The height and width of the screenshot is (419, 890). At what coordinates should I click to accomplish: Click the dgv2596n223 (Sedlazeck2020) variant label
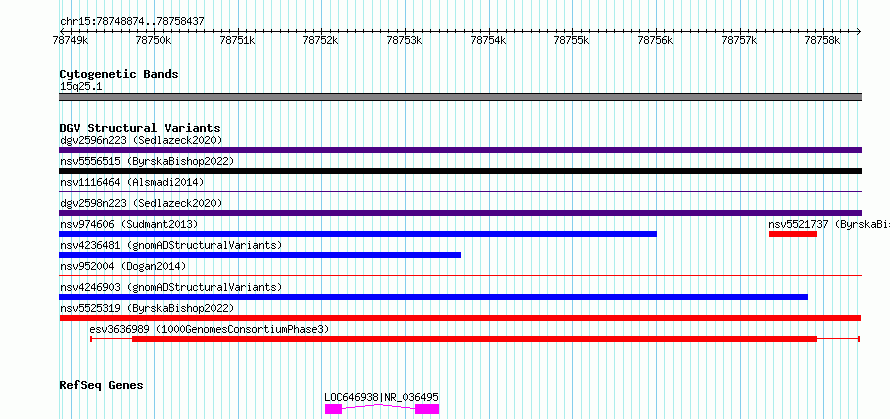coord(141,140)
